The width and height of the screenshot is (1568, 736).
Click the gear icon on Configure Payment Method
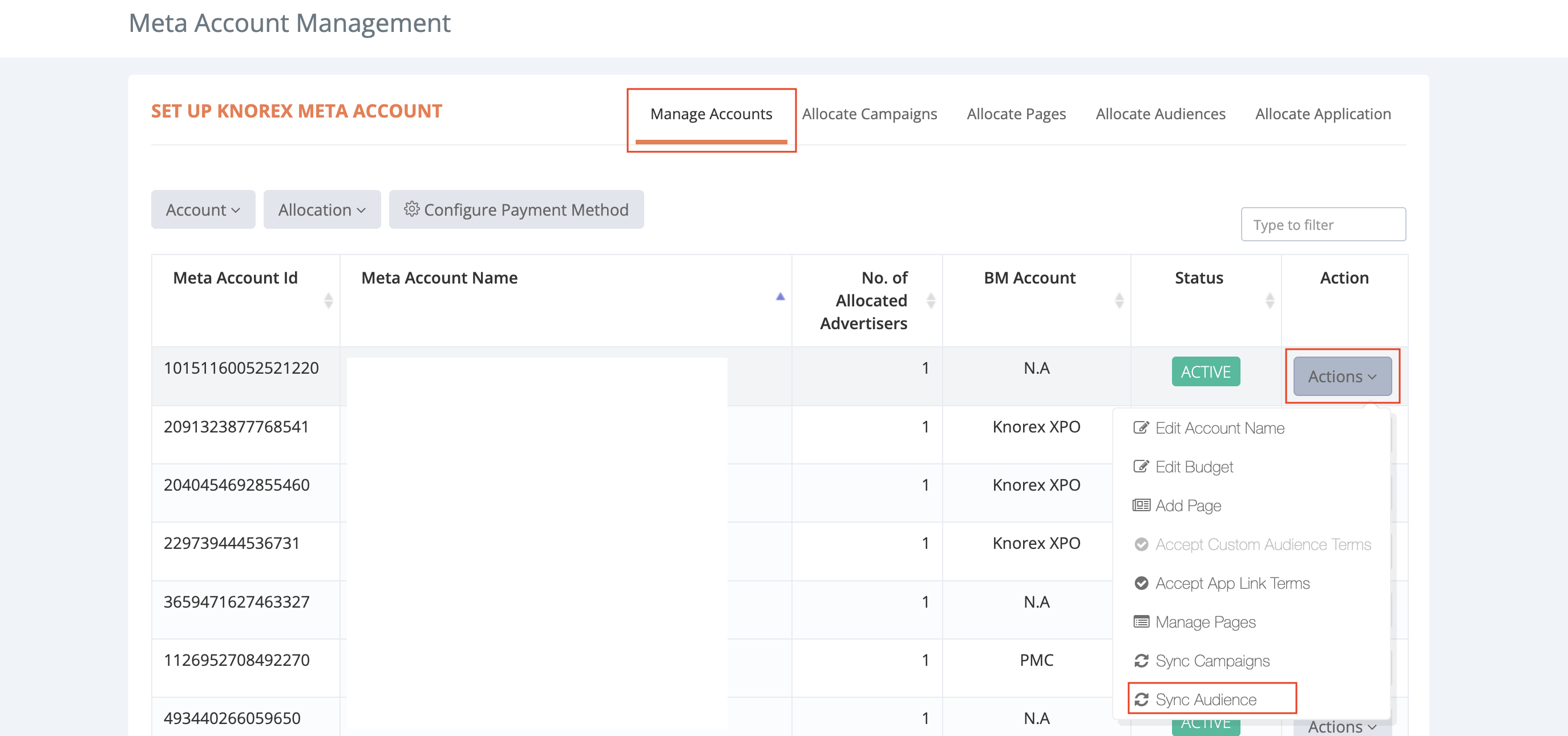(411, 209)
